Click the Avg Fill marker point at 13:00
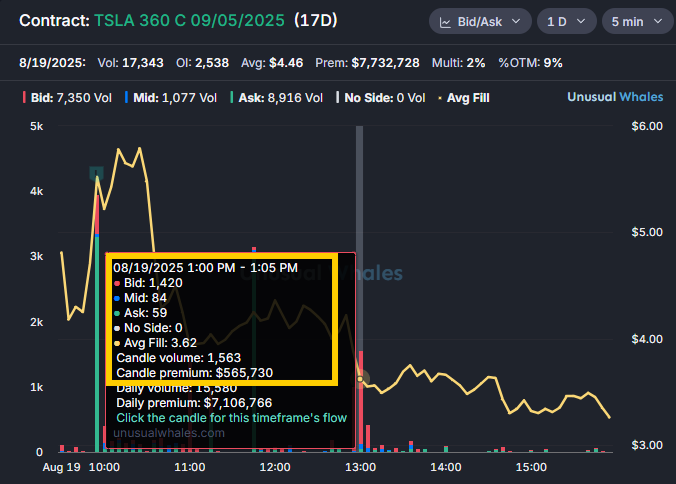676x484 pixels. 360,379
